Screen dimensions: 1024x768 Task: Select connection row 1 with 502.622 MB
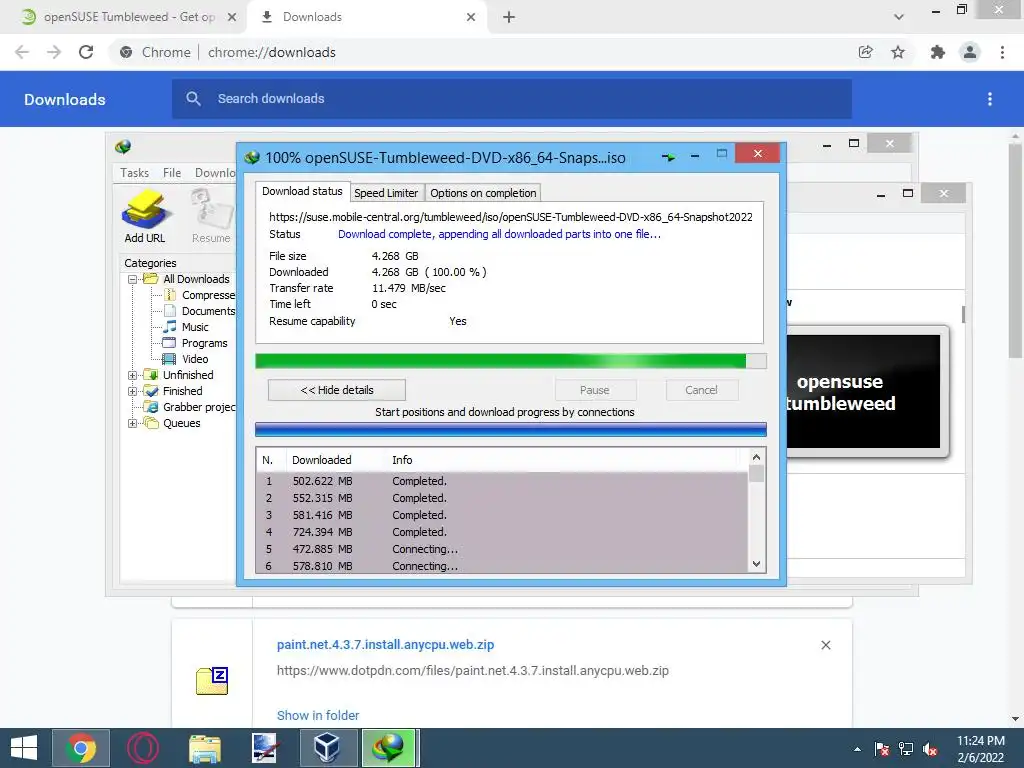point(502,481)
